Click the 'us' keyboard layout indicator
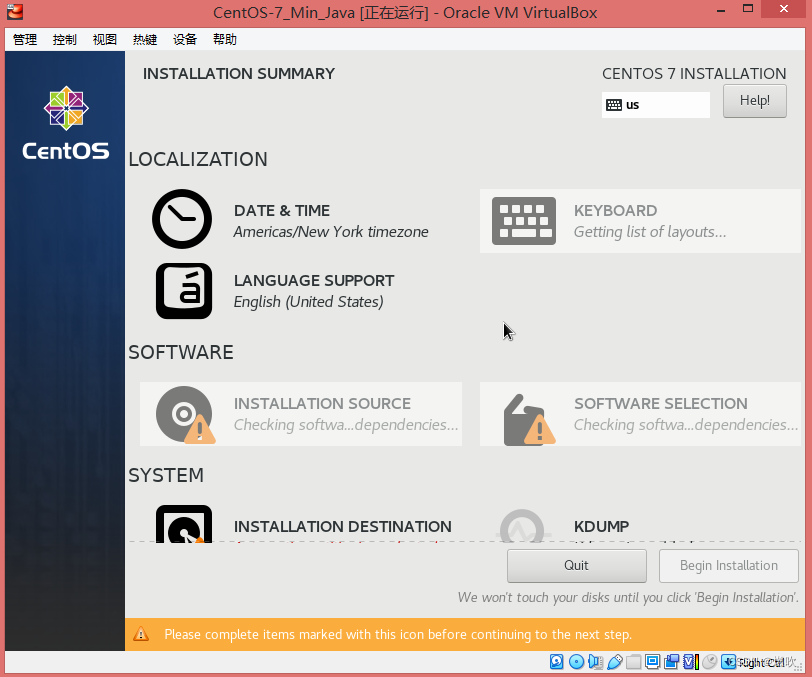Screen dimensions: 812x677 click(656, 105)
